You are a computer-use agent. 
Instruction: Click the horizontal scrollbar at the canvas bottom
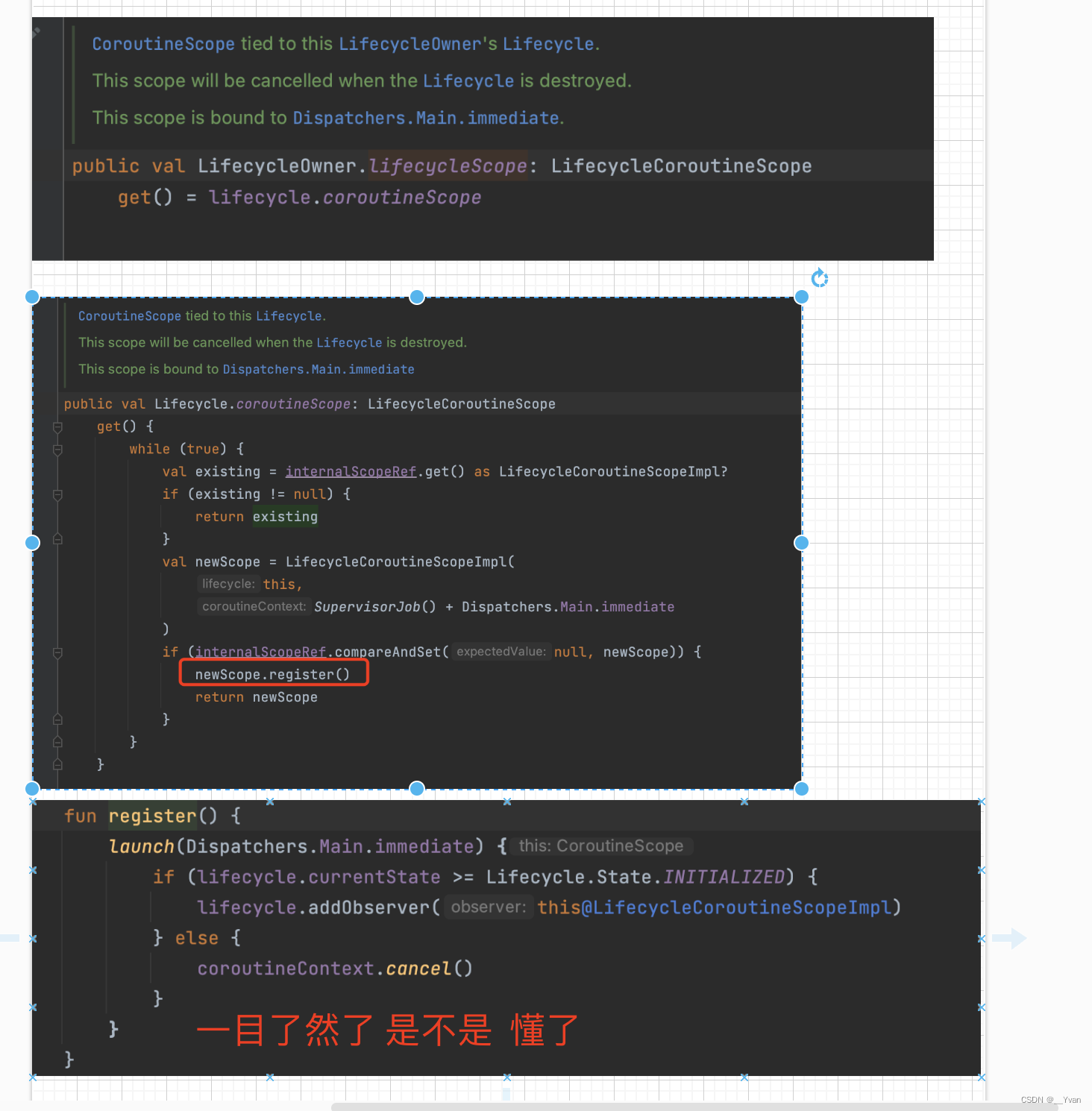694,1107
